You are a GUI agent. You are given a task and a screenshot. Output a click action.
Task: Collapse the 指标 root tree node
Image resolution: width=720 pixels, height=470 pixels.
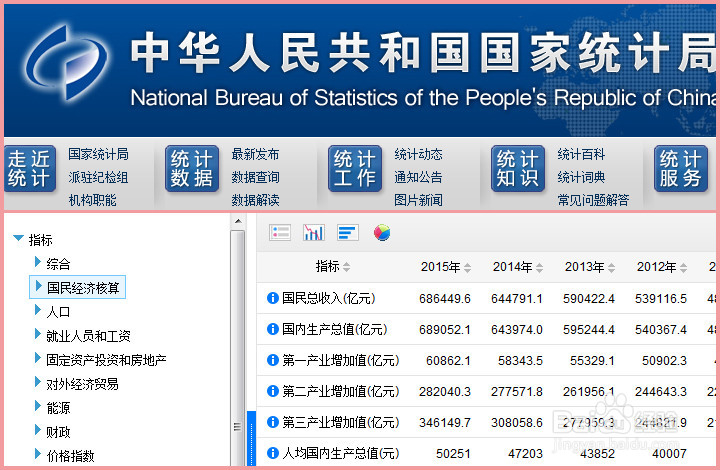coord(18,238)
